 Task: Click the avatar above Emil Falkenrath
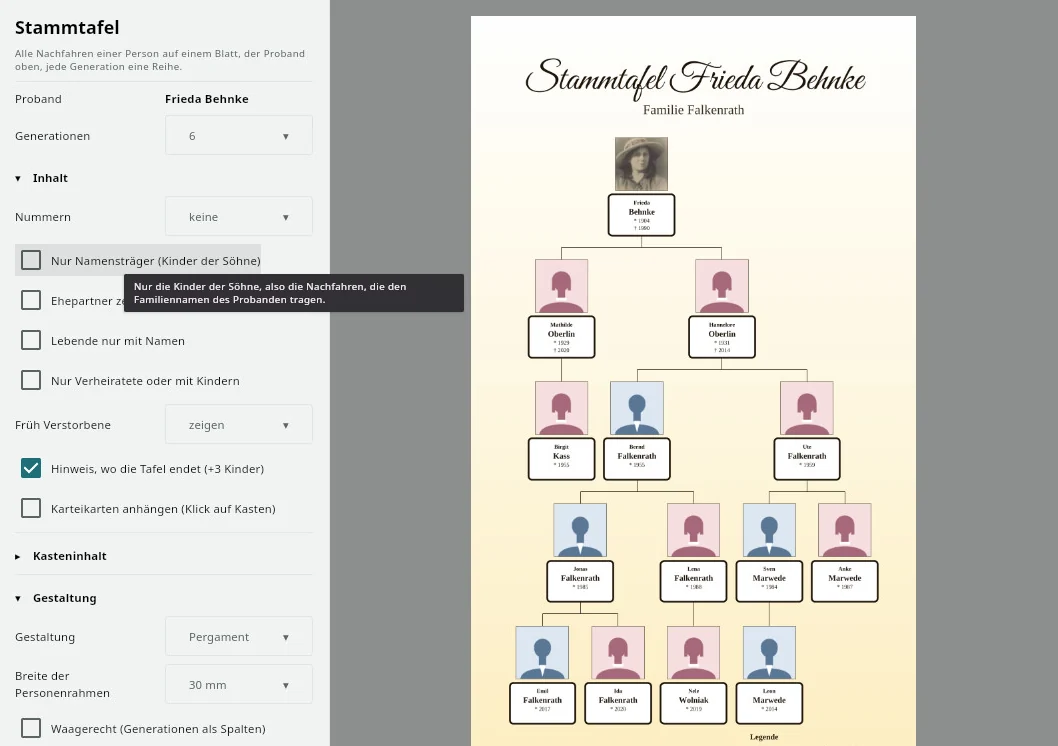click(x=542, y=652)
